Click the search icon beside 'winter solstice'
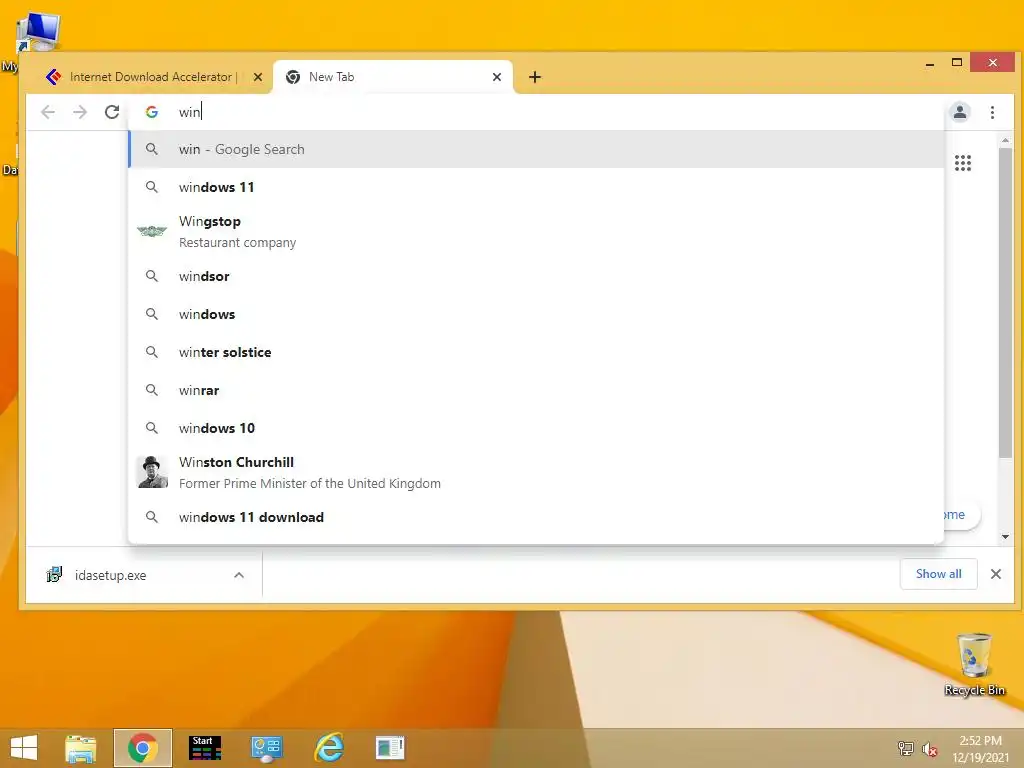 tap(152, 352)
